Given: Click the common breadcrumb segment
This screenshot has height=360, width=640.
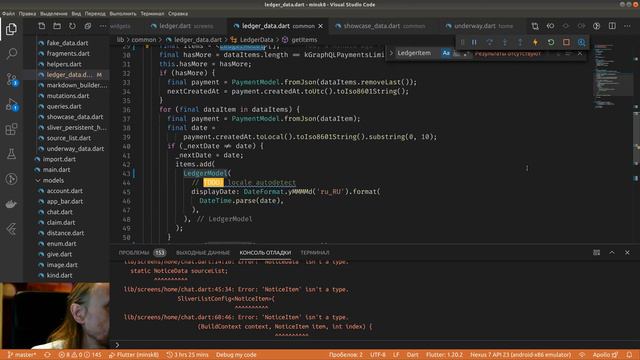Looking at the screenshot, I should click(x=144, y=40).
